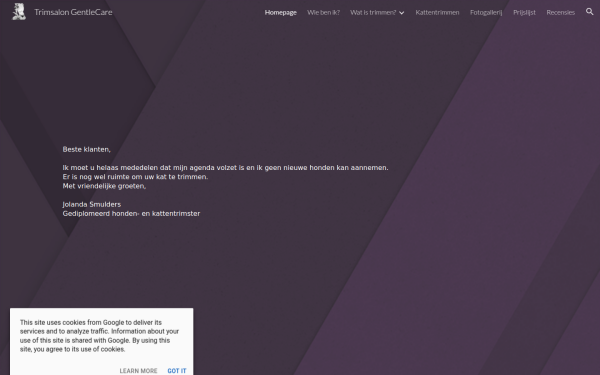View the Prijslijst page
Image resolution: width=600 pixels, height=375 pixels.
524,12
